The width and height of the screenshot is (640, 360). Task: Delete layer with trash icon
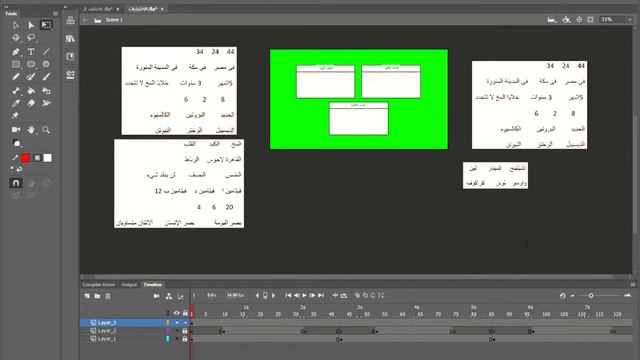108,296
